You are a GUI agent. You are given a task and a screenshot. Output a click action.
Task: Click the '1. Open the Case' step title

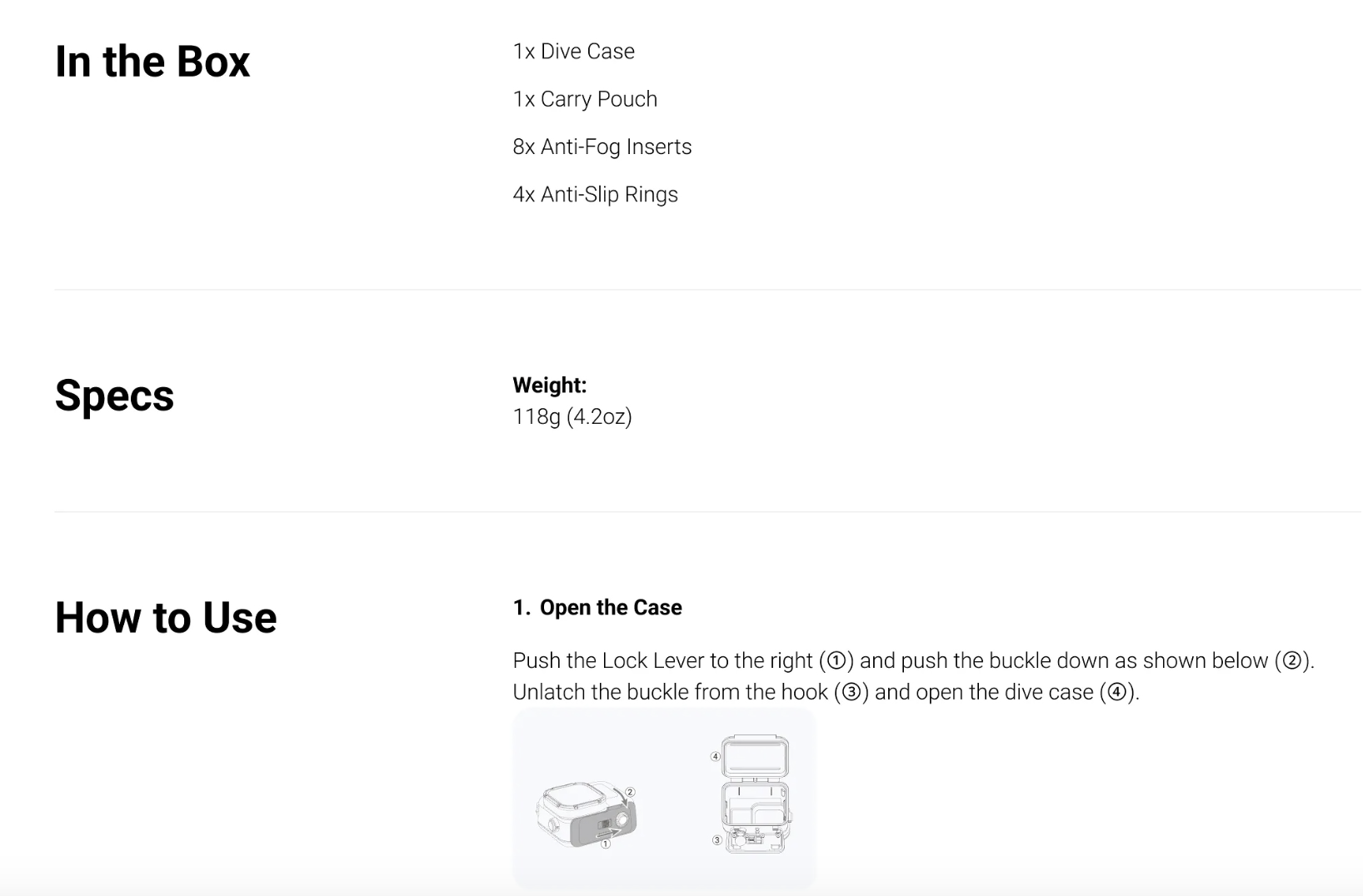click(597, 608)
